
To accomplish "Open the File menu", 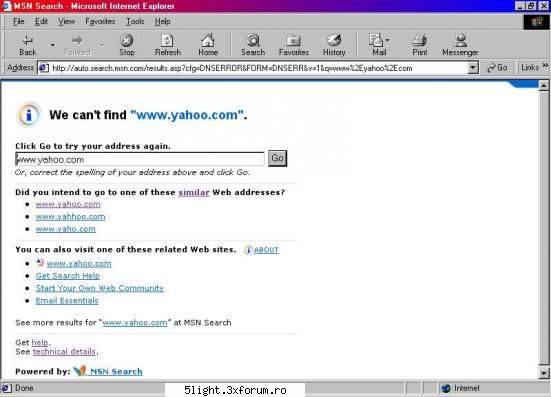I will 18,21.
